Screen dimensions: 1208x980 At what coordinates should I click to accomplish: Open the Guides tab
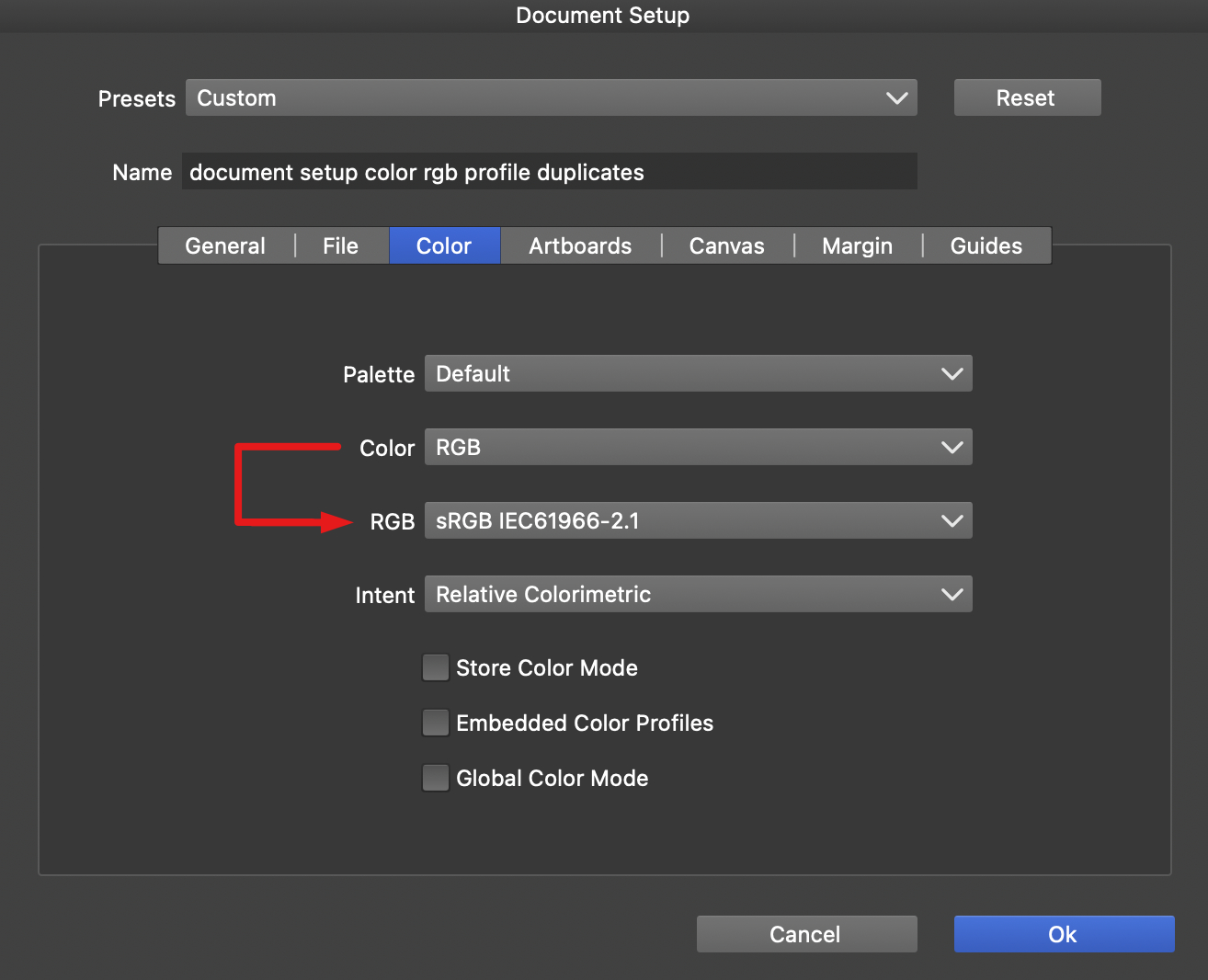pos(986,245)
